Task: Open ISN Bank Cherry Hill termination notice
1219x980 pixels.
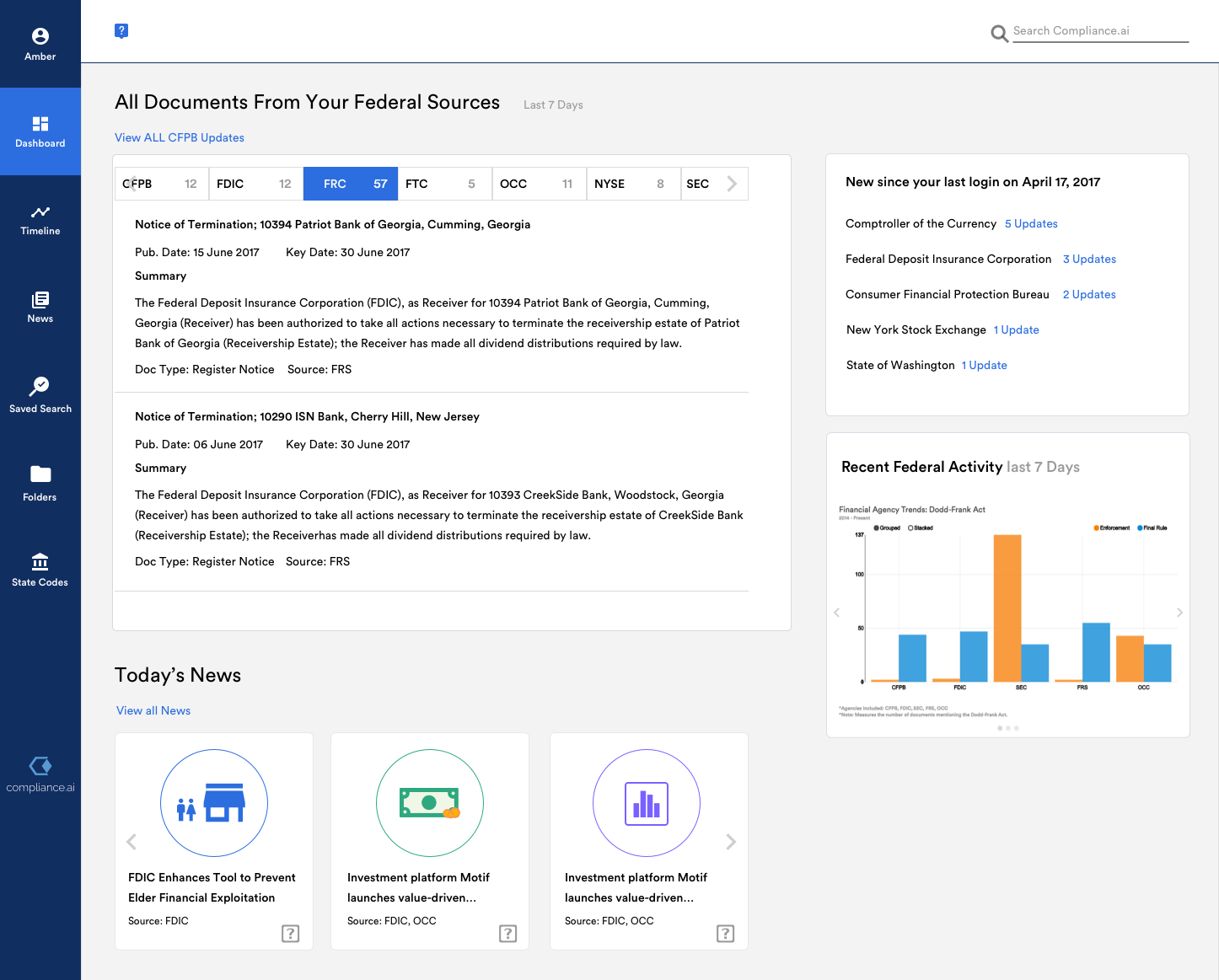Action: tap(307, 416)
